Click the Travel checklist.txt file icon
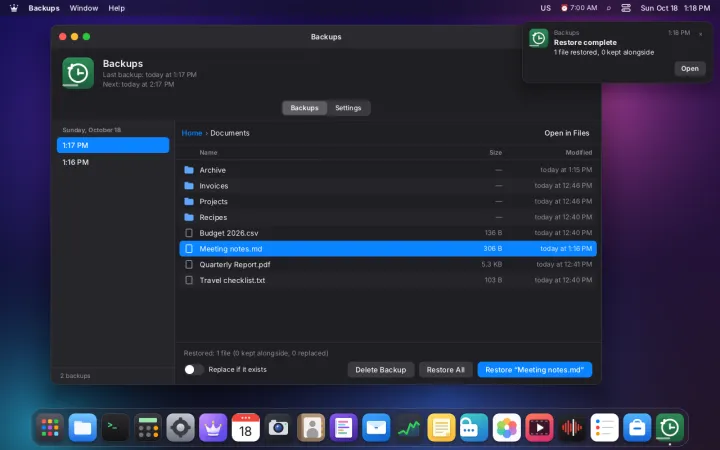This screenshot has height=450, width=720. coord(189,280)
